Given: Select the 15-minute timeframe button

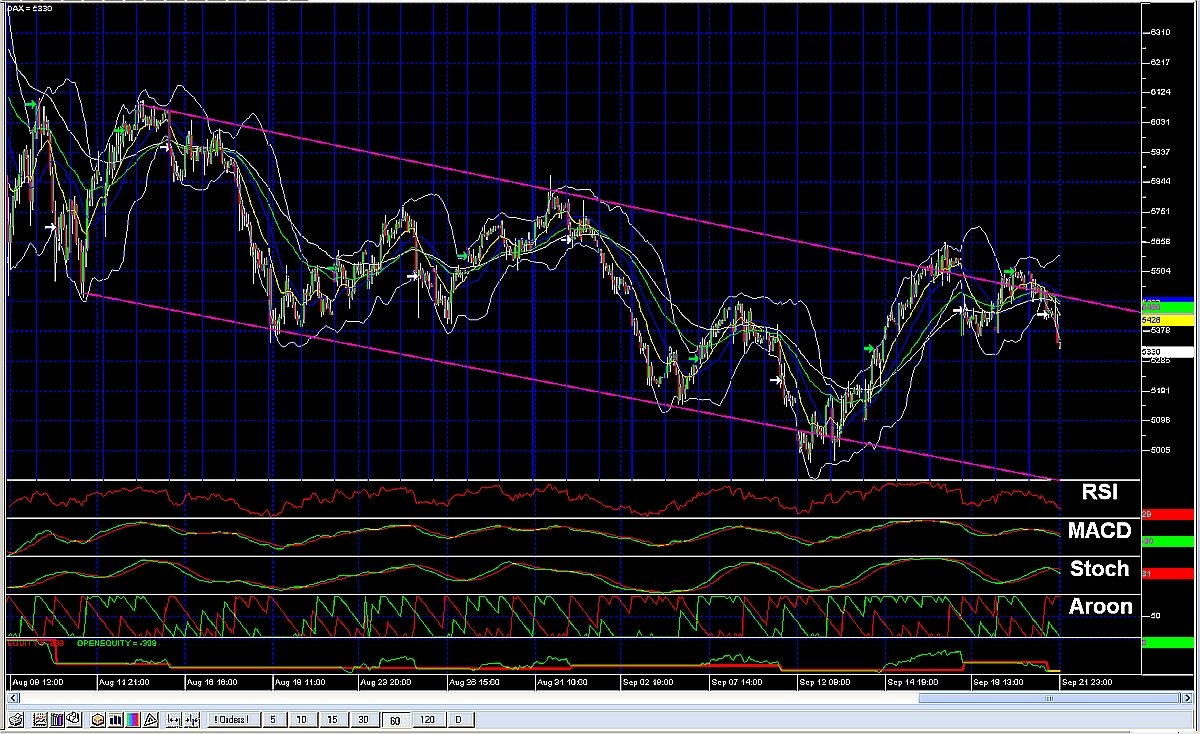Looking at the screenshot, I should coord(332,719).
